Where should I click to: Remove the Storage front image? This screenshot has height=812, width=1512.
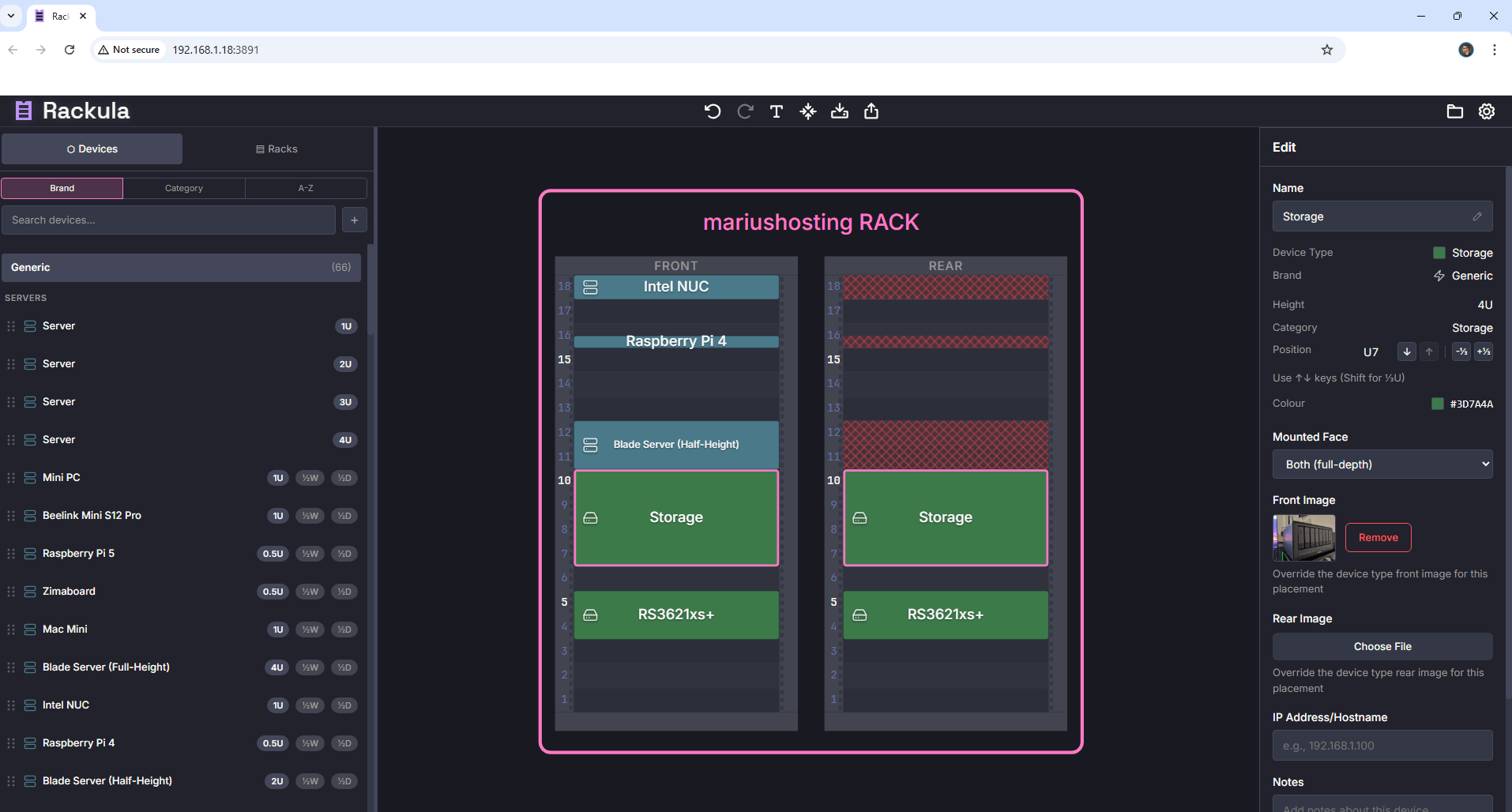[1378, 537]
